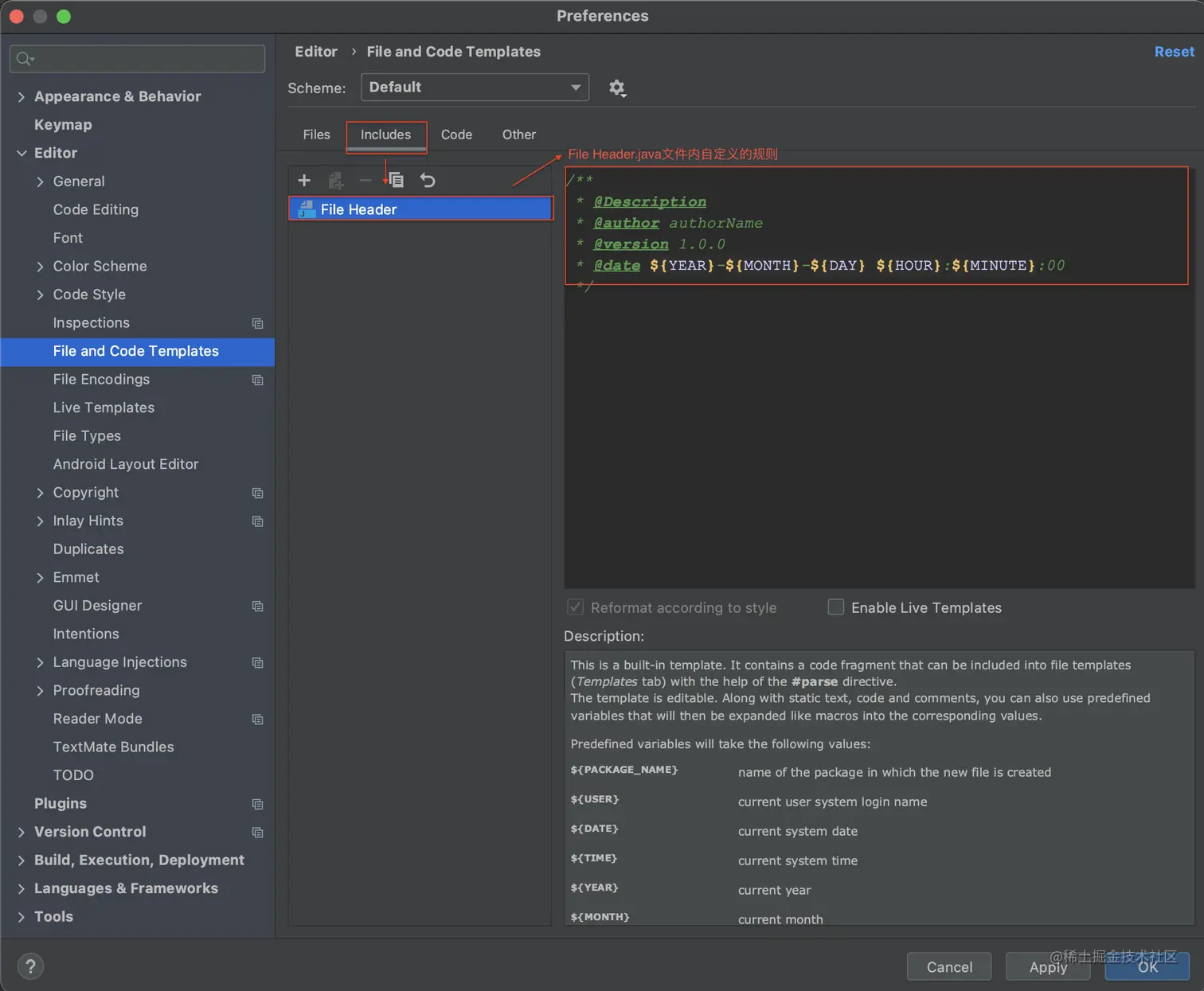Image resolution: width=1204 pixels, height=991 pixels.
Task: Click the remove template minus icon
Action: tap(365, 181)
